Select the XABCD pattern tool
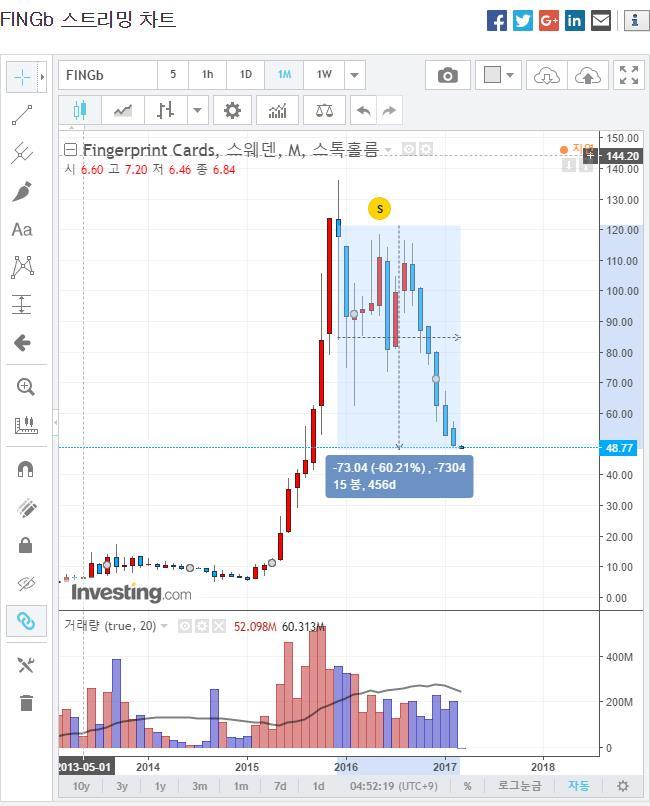The height and width of the screenshot is (806, 650). pyautogui.click(x=22, y=267)
